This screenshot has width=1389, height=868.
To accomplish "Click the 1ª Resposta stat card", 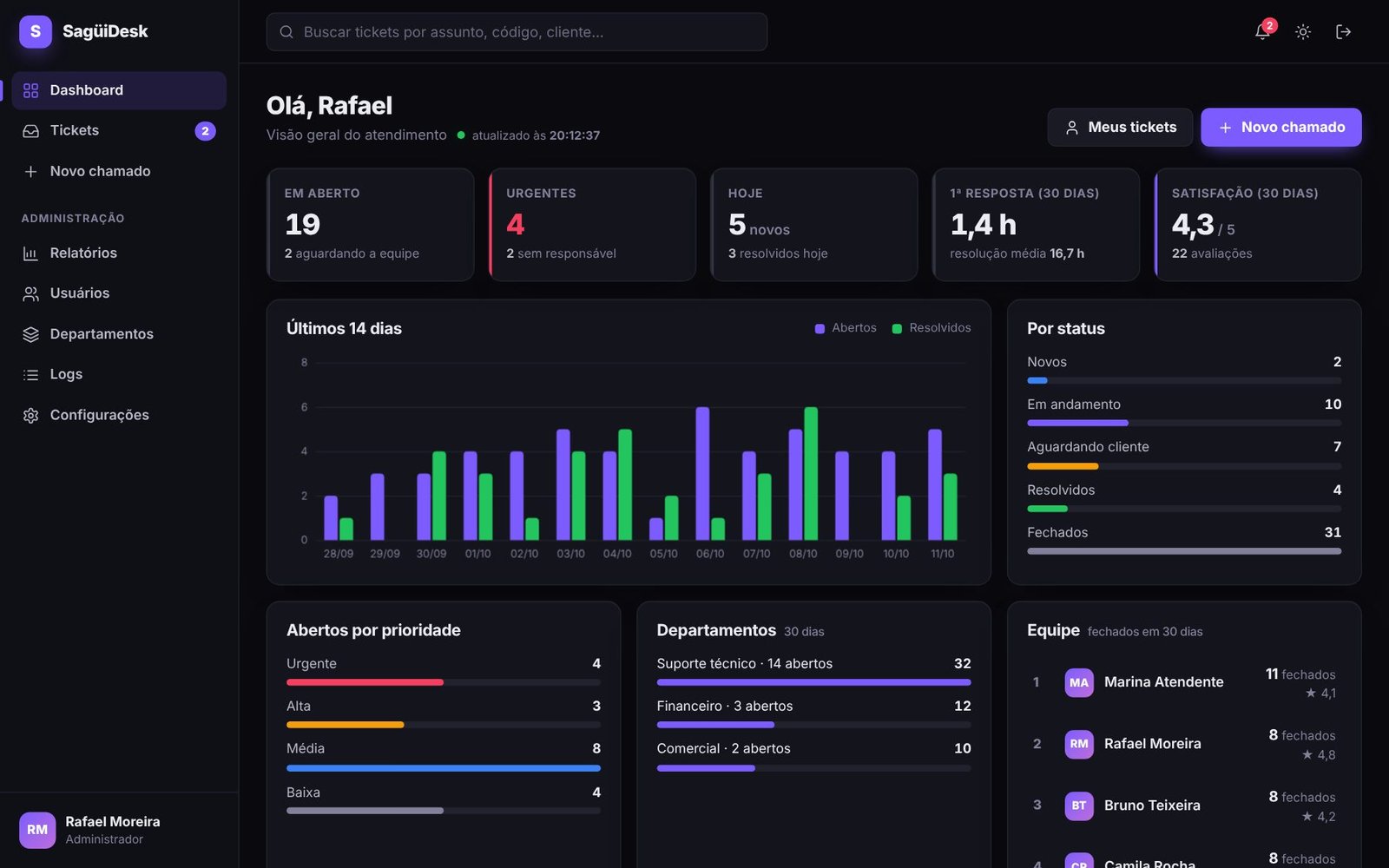I will [x=1036, y=225].
